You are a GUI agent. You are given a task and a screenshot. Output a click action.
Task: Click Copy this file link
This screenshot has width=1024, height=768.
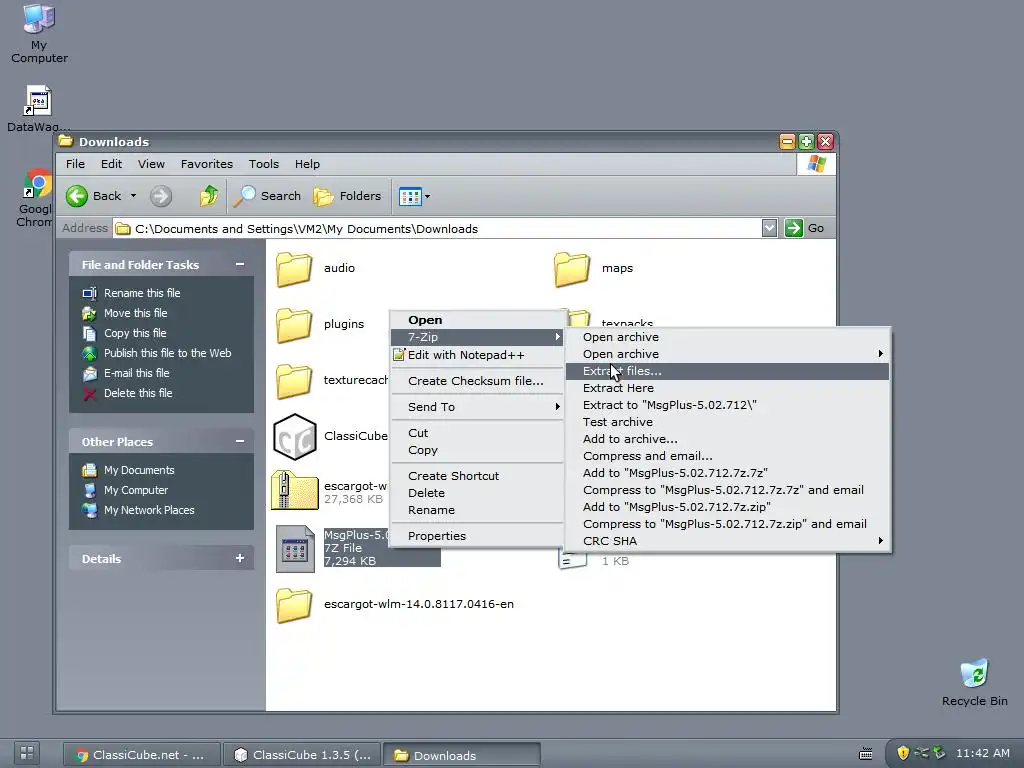tap(135, 333)
